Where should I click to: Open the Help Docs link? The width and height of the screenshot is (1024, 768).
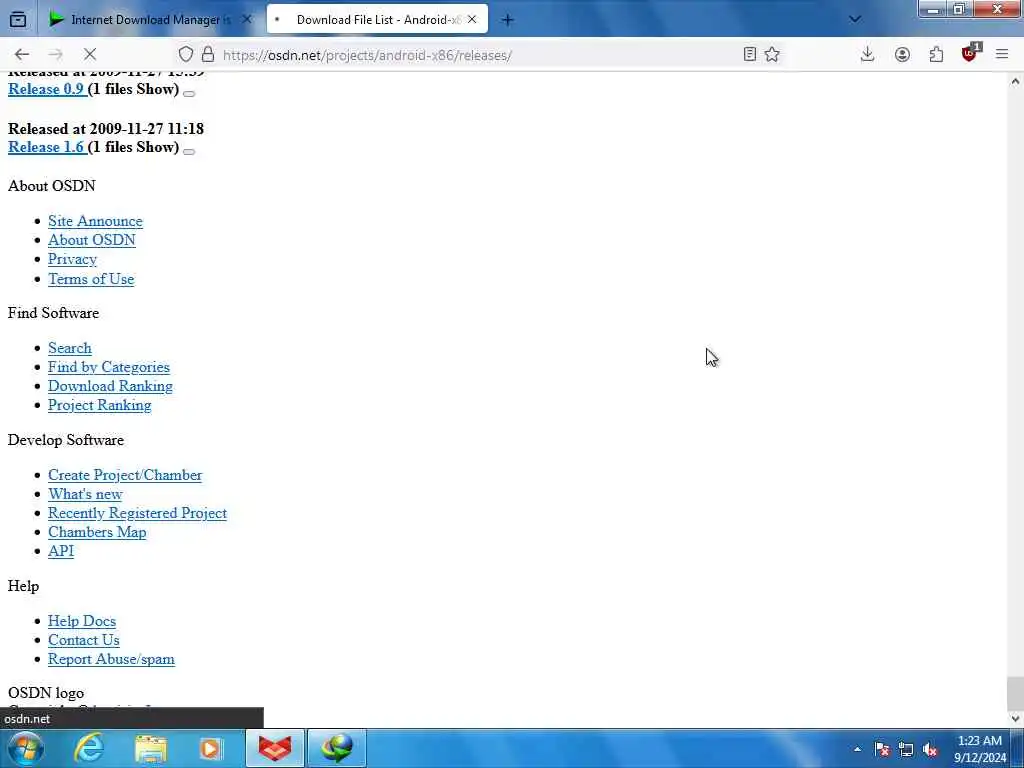point(82,621)
